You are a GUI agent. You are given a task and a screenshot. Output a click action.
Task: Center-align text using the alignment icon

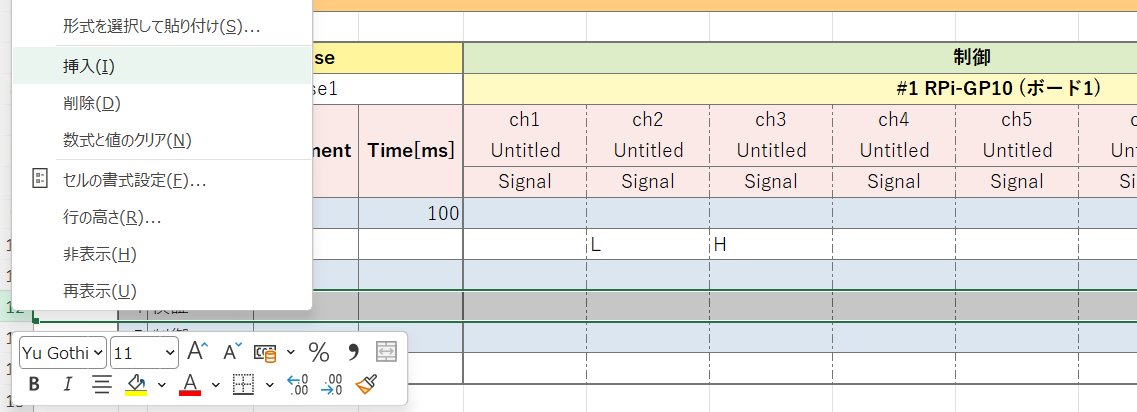(x=101, y=384)
